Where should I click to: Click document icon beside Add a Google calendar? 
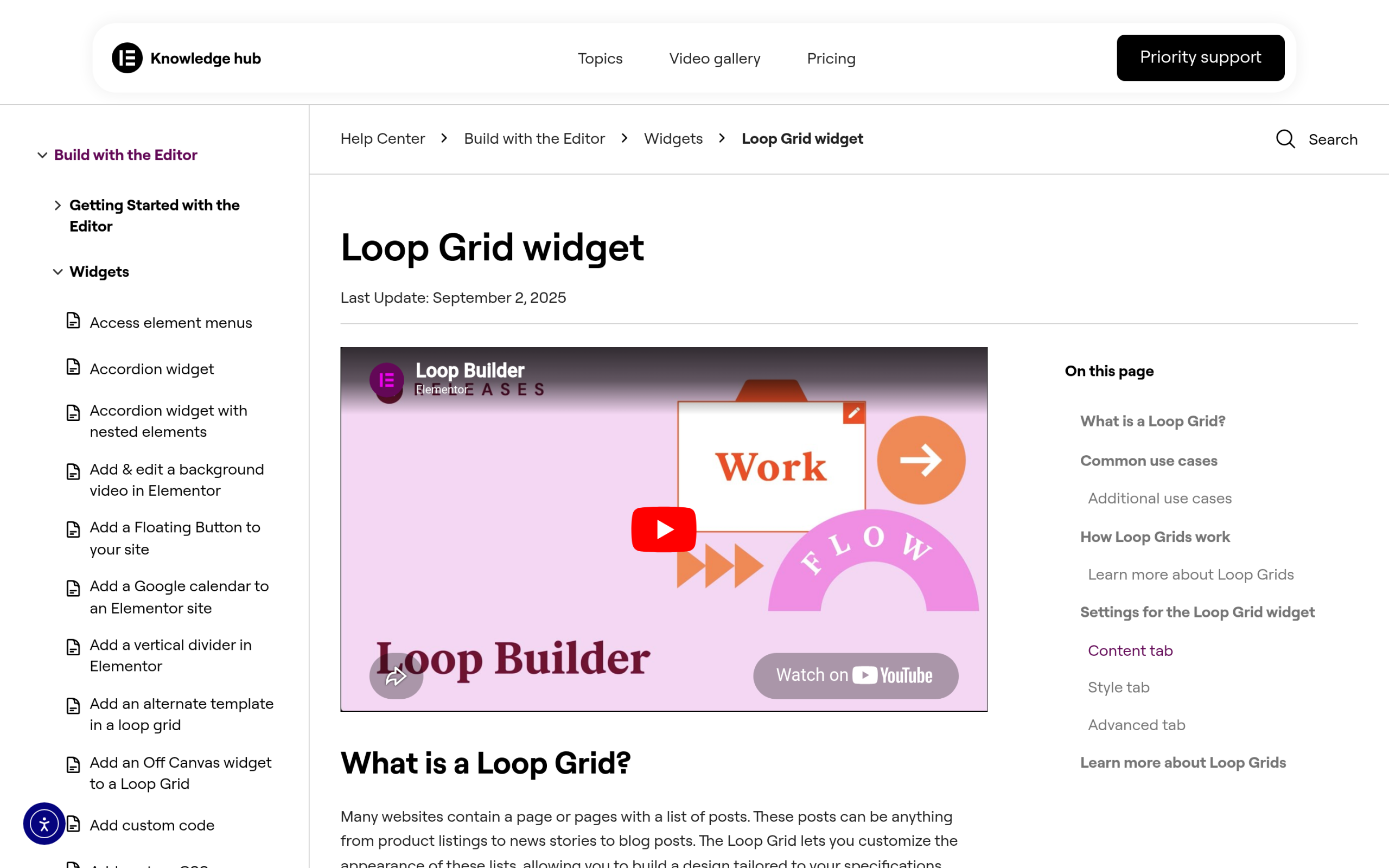(73, 589)
